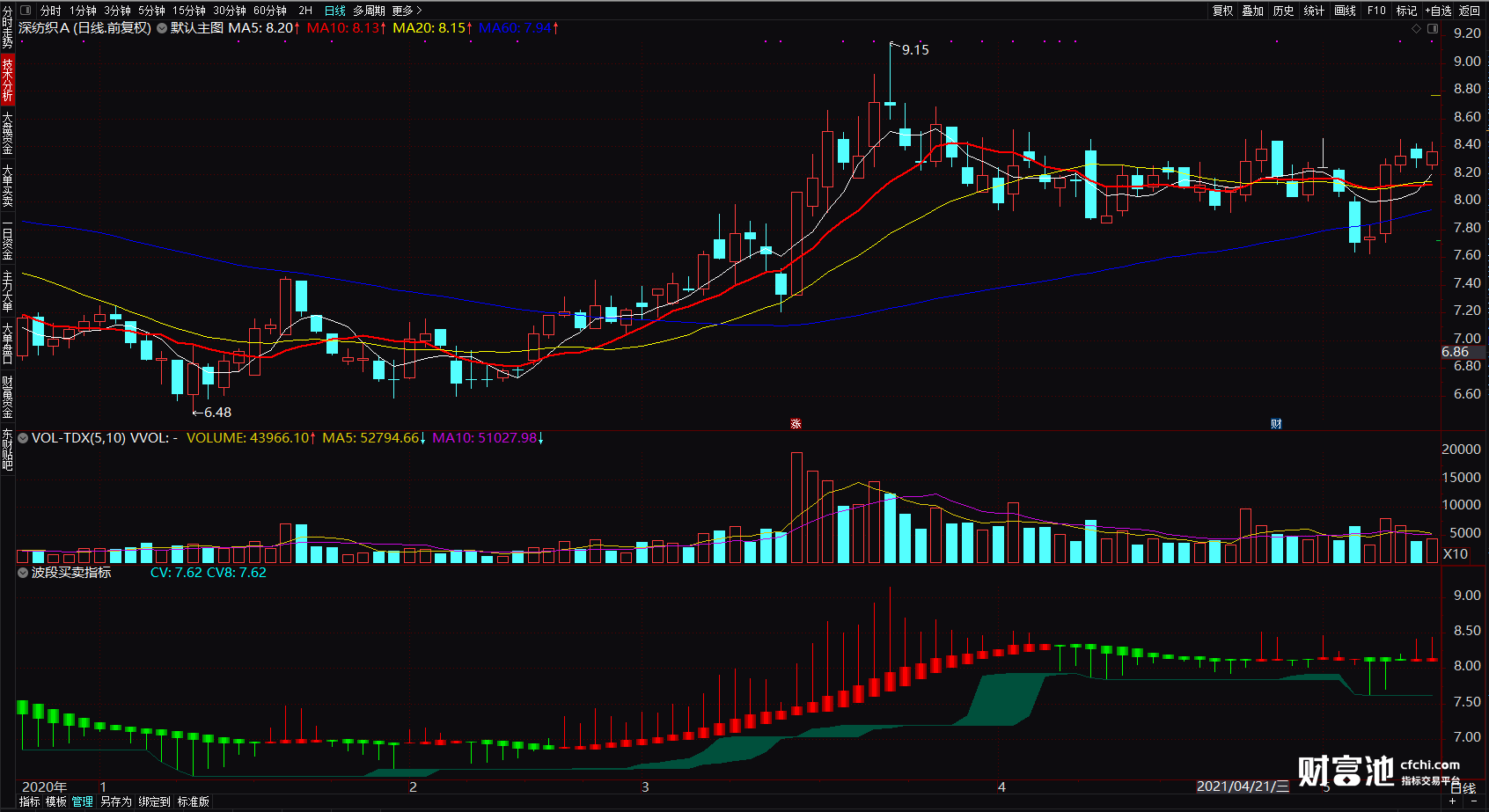1489x812 pixels.
Task: Click the blue 财 marker icon
Action: [x=1276, y=424]
